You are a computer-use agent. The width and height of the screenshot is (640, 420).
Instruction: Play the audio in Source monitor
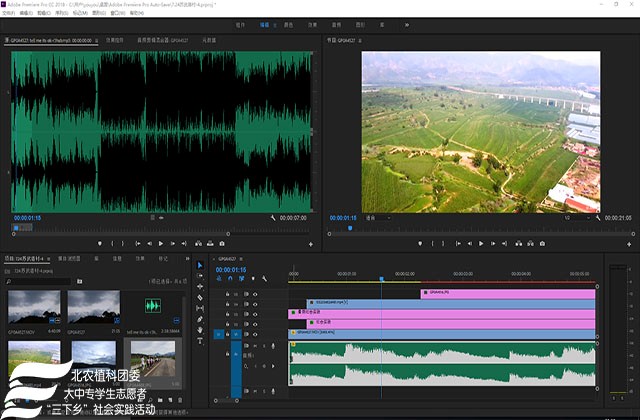[160, 243]
